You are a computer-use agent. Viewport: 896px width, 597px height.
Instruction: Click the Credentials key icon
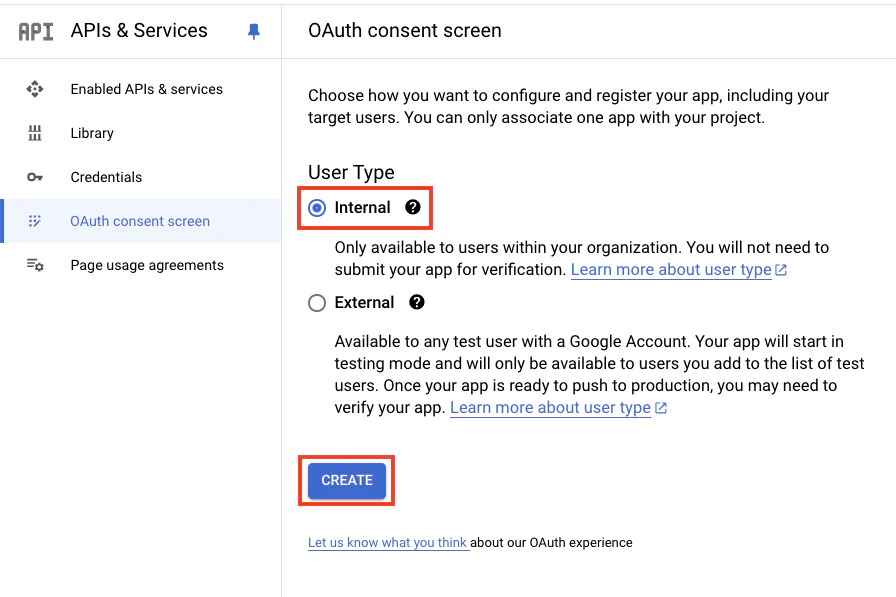tap(34, 177)
